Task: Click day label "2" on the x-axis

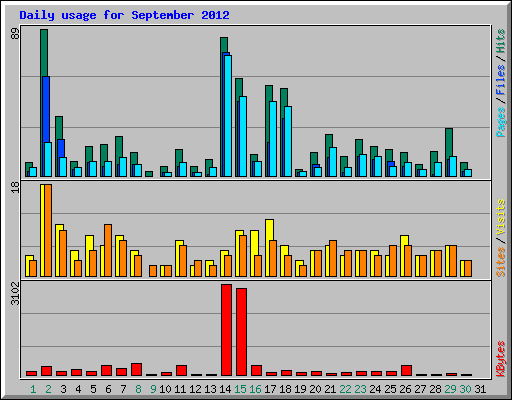Action: tap(48, 389)
